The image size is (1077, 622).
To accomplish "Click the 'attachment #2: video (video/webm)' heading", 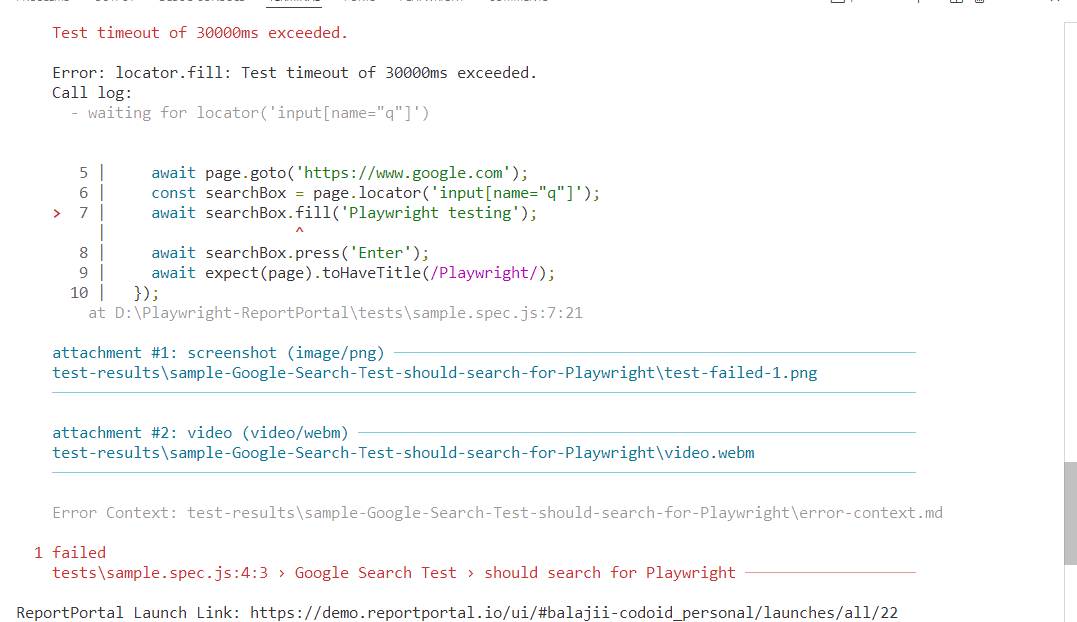I will (x=200, y=433).
